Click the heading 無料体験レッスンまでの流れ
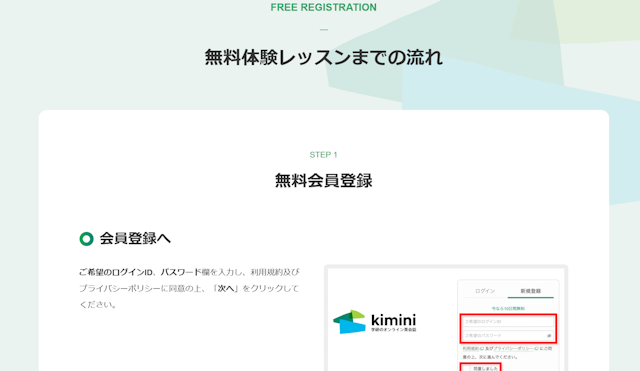 (324, 57)
